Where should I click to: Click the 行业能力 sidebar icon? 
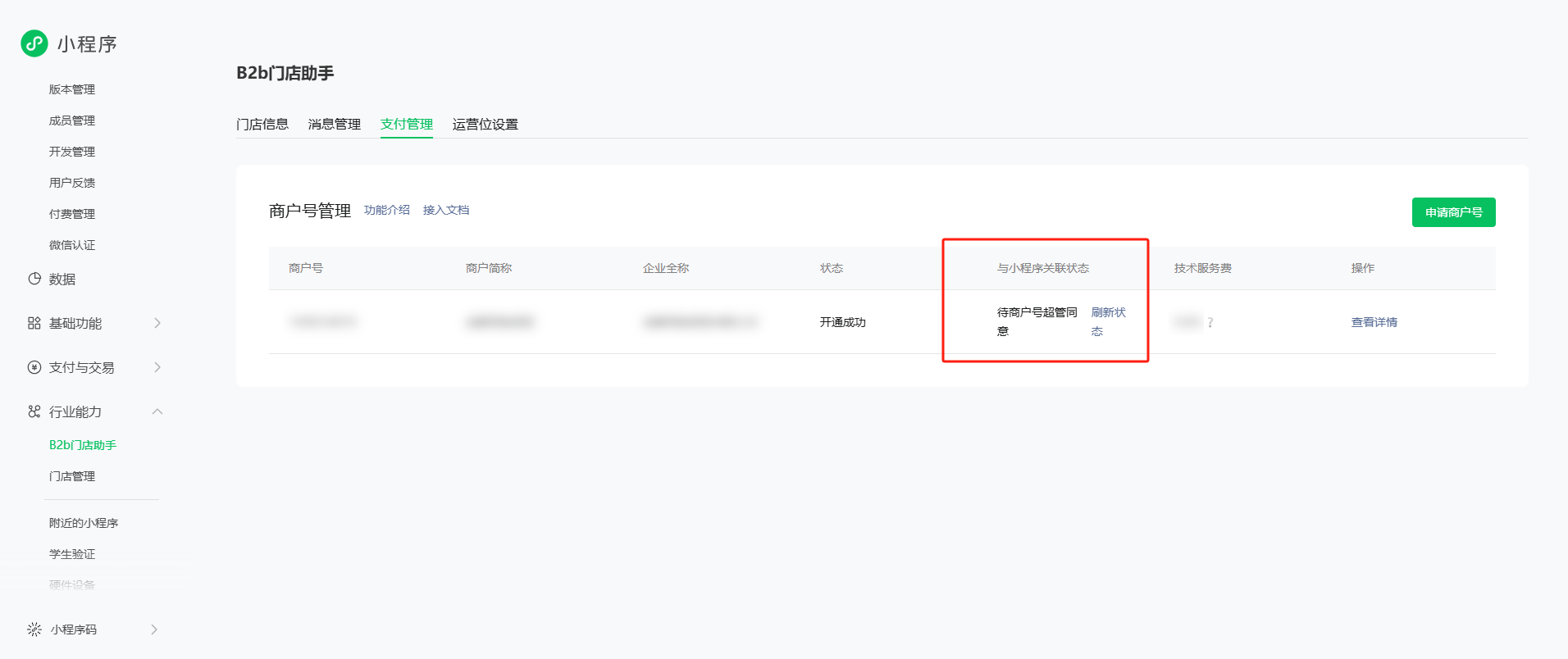point(34,411)
